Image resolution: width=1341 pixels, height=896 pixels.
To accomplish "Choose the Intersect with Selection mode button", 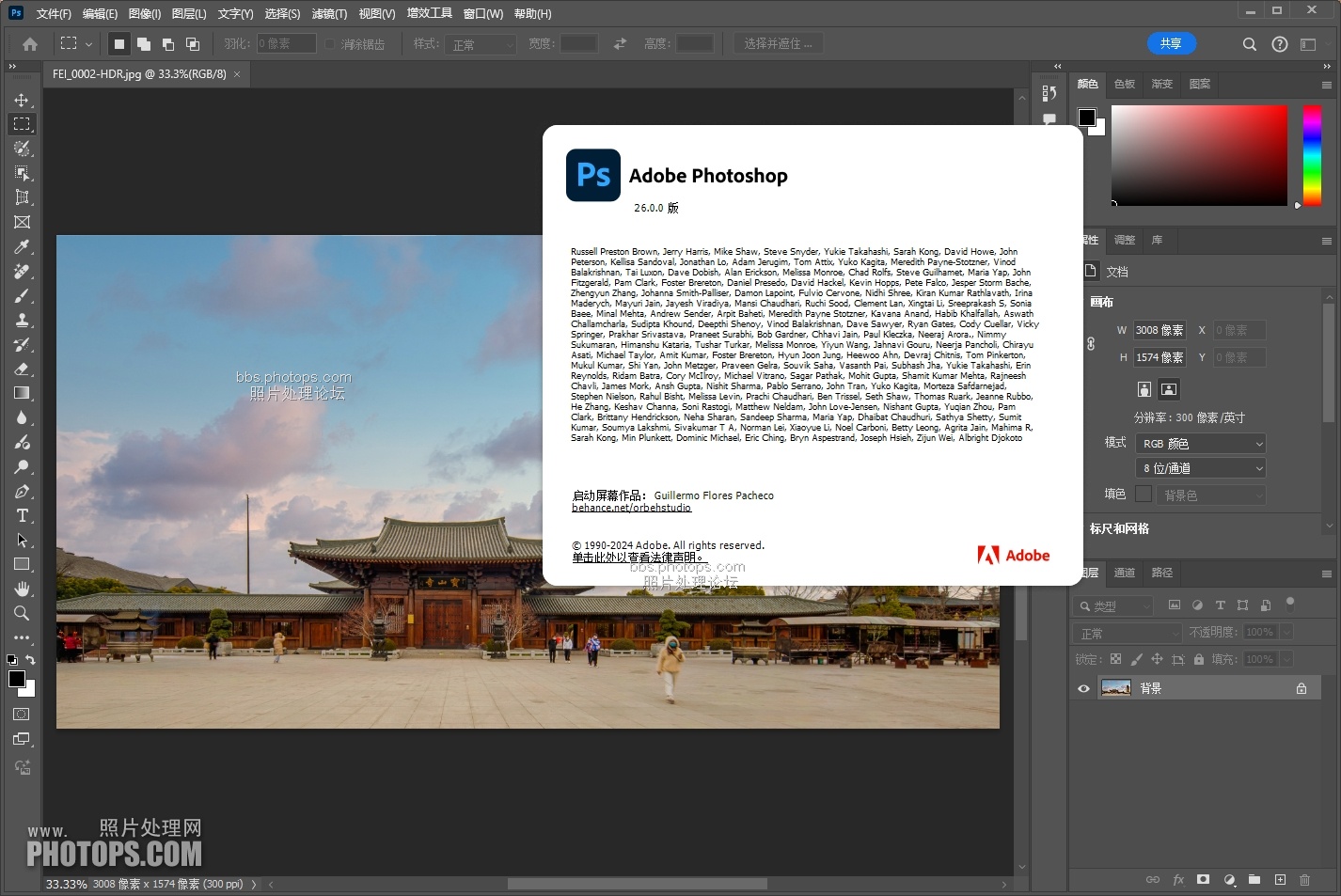I will click(x=193, y=44).
